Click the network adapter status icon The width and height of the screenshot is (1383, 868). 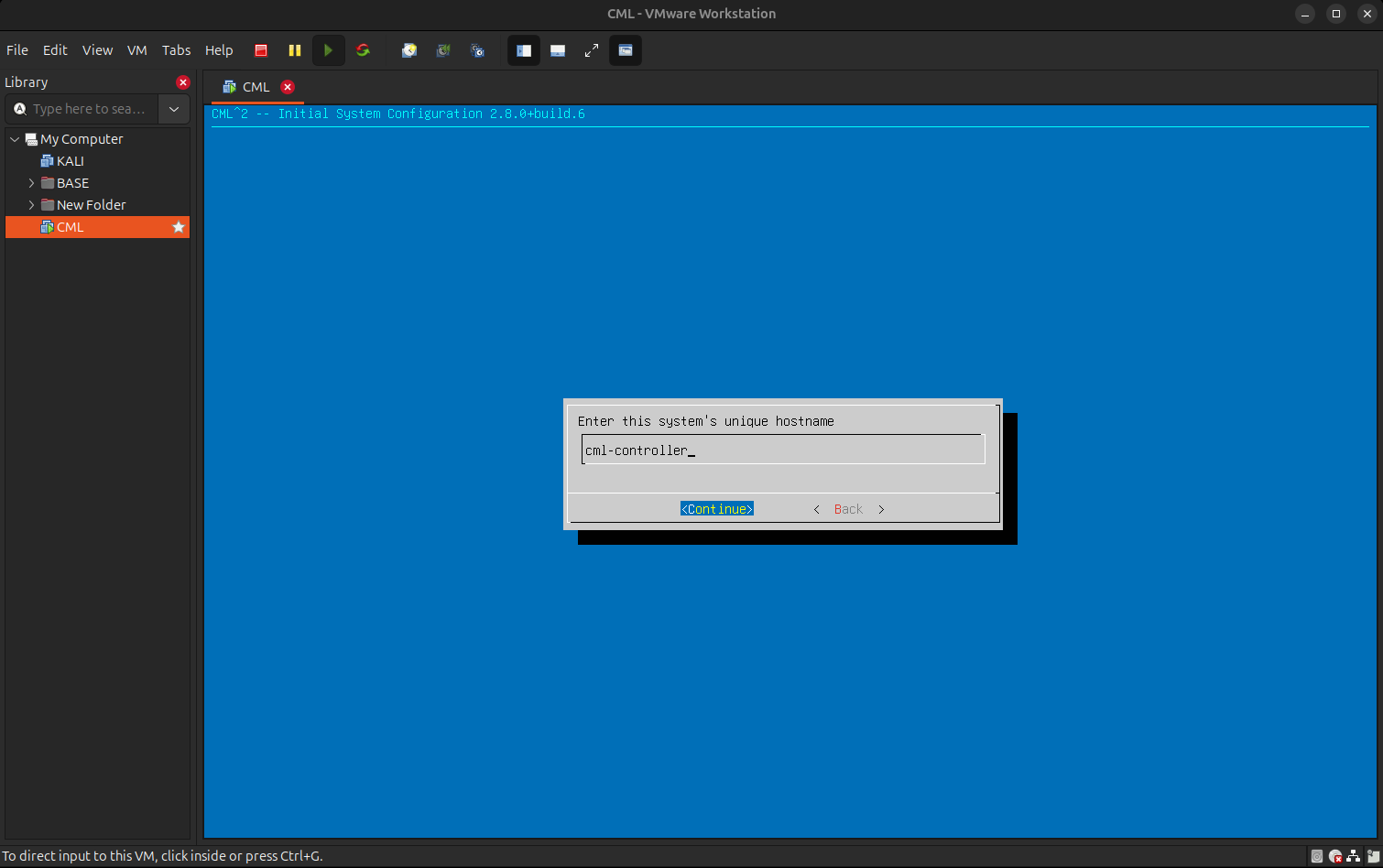pyautogui.click(x=1354, y=857)
